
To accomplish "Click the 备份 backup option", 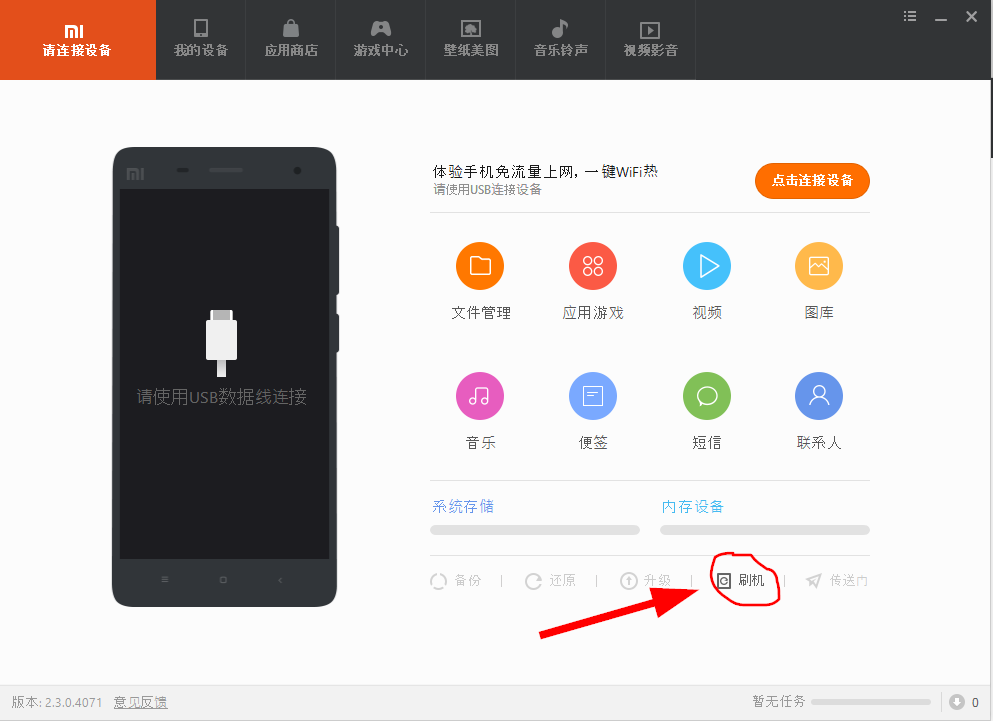I will [x=456, y=581].
